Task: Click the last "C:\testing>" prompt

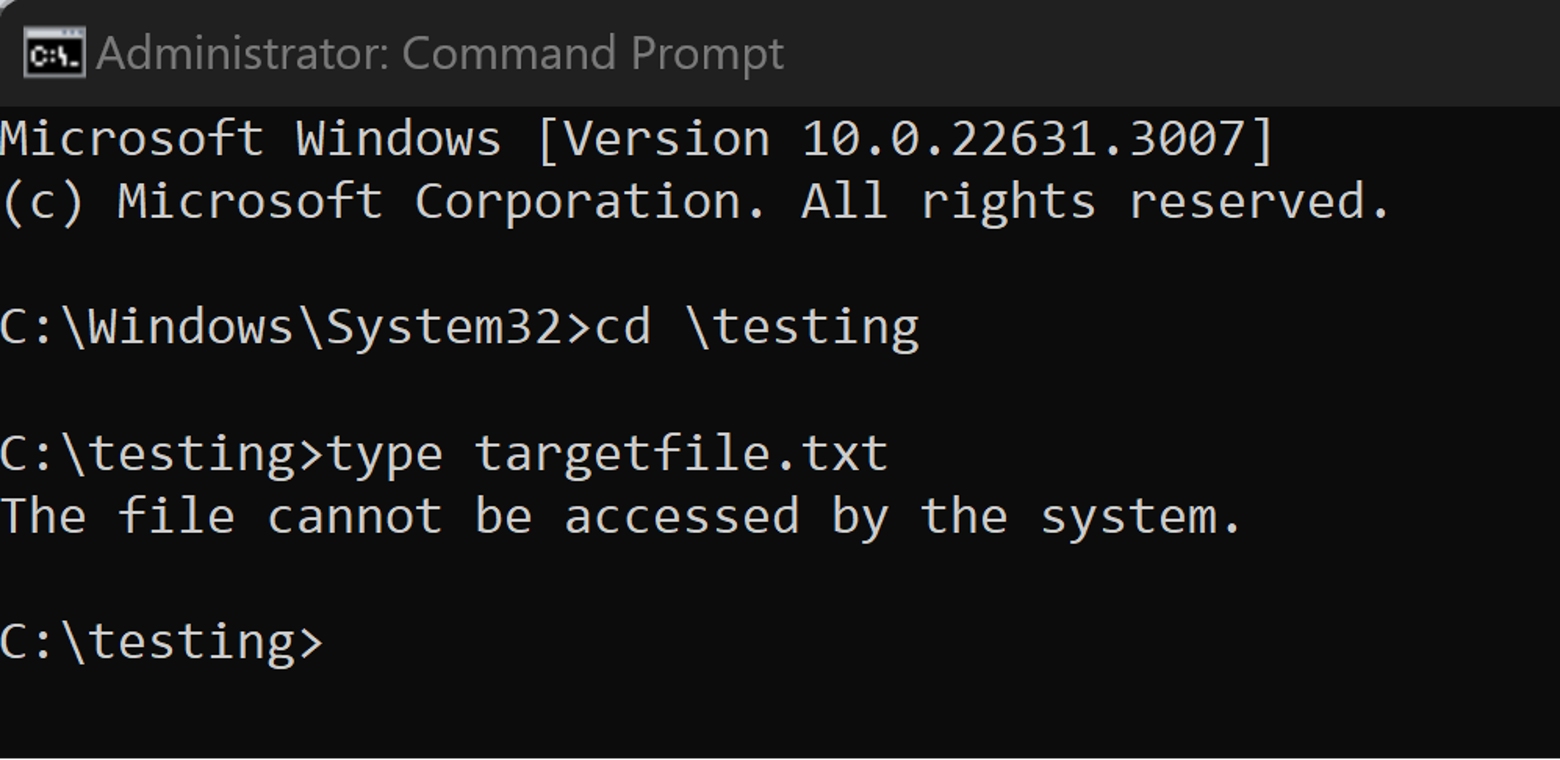Action: coord(161,642)
